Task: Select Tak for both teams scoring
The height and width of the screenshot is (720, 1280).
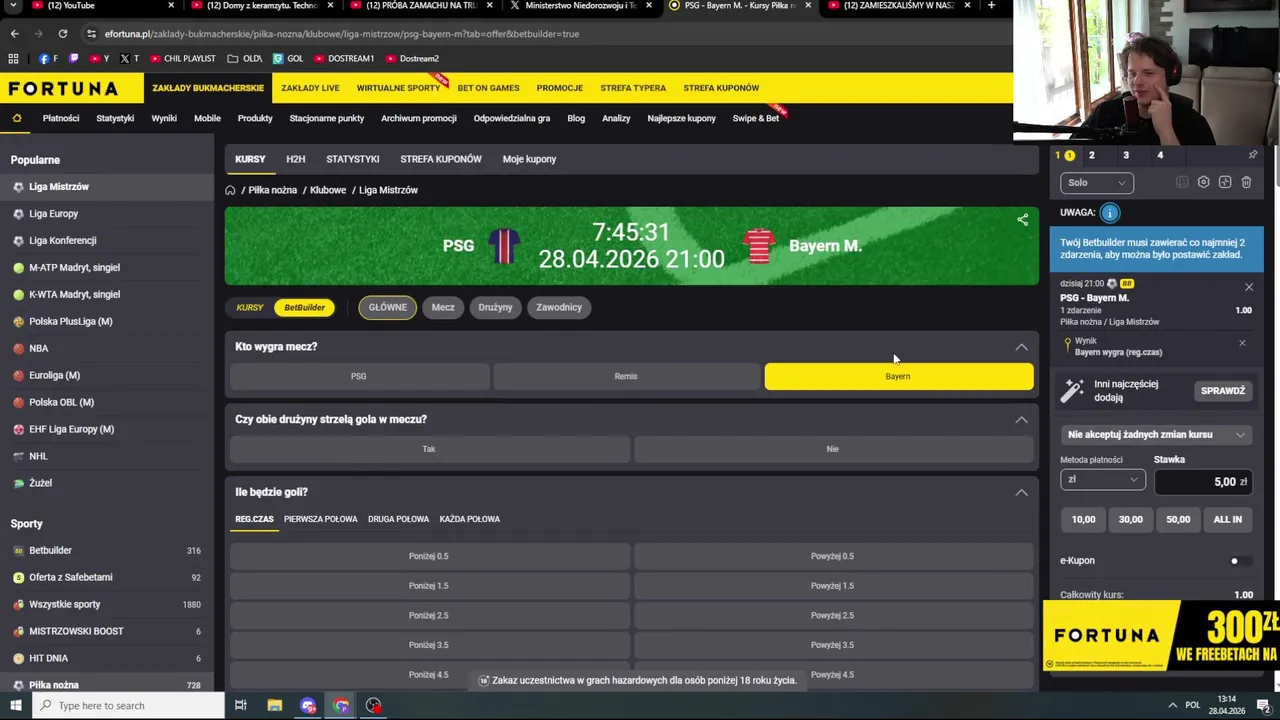Action: (x=429, y=449)
